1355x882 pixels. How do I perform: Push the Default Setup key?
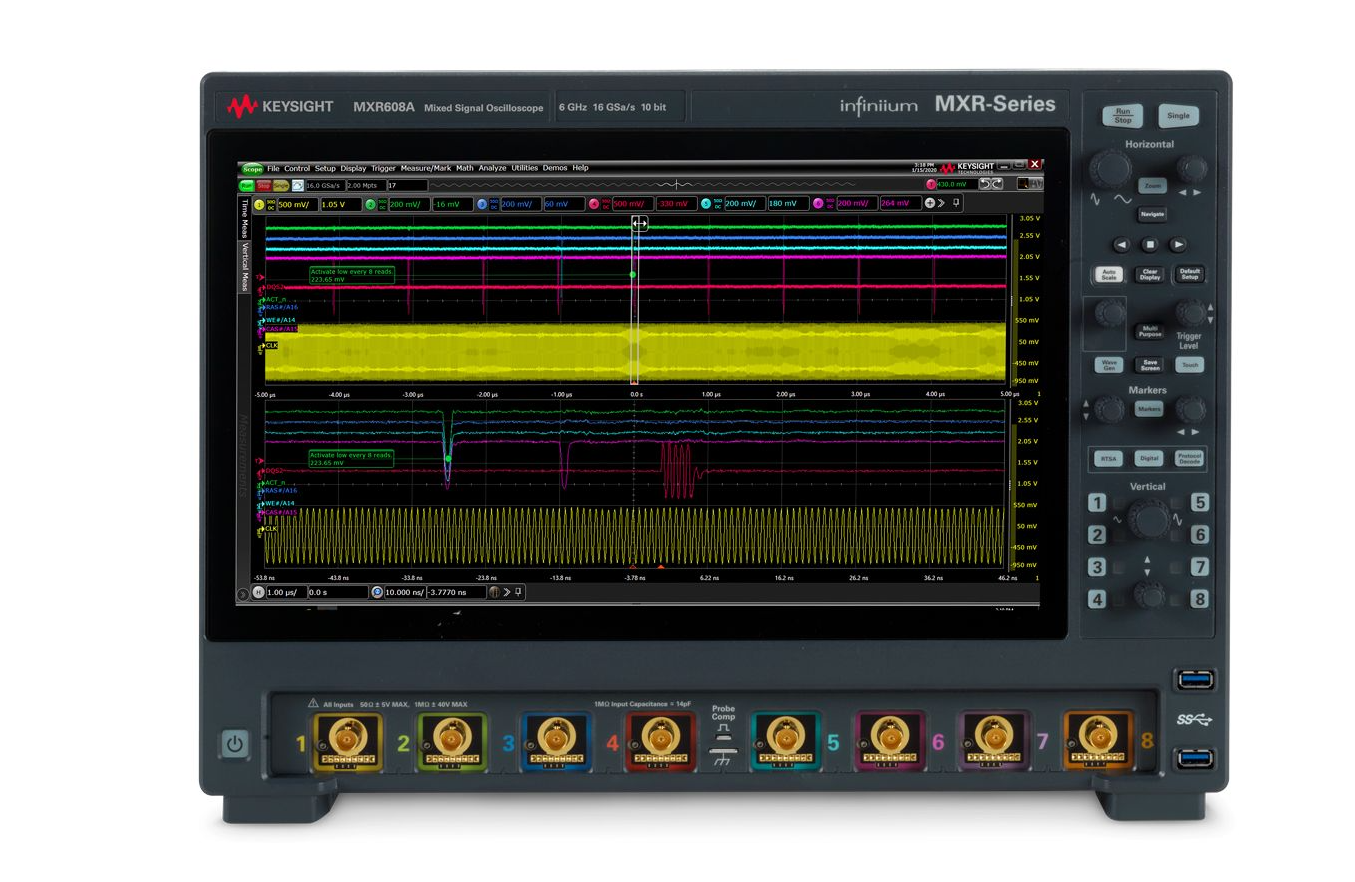pyautogui.click(x=1190, y=273)
